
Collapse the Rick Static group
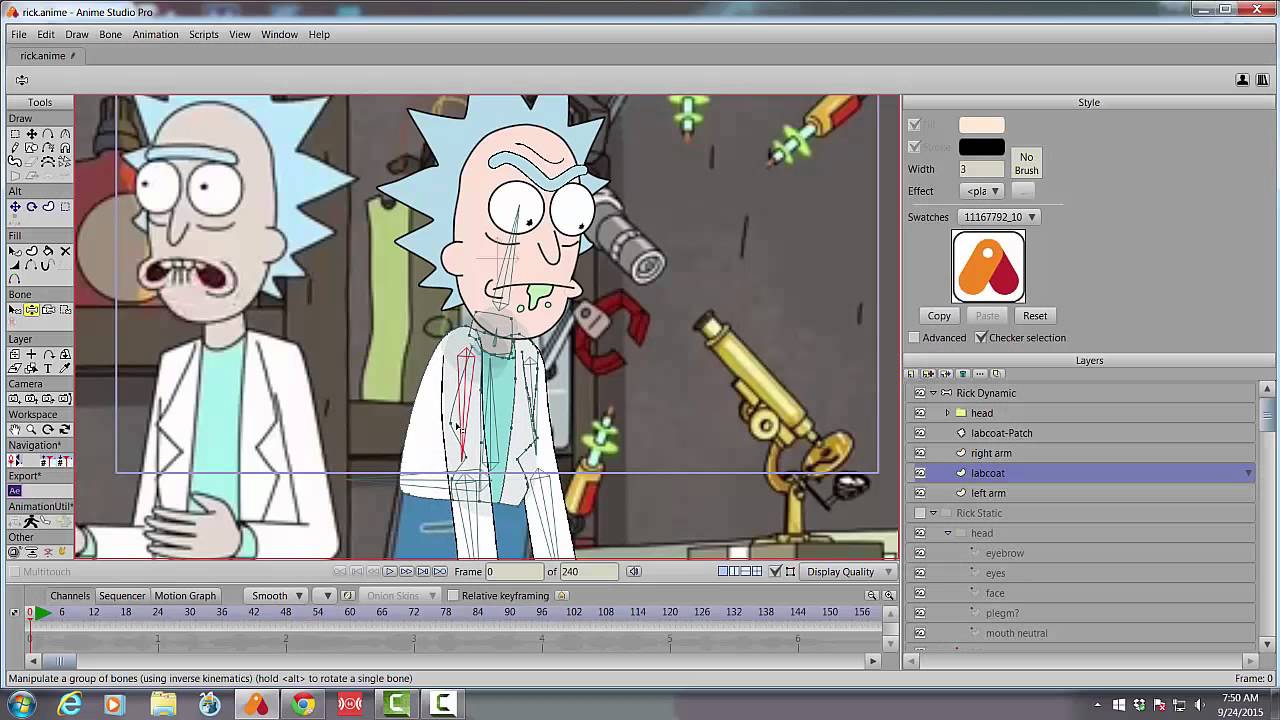pyautogui.click(x=933, y=513)
